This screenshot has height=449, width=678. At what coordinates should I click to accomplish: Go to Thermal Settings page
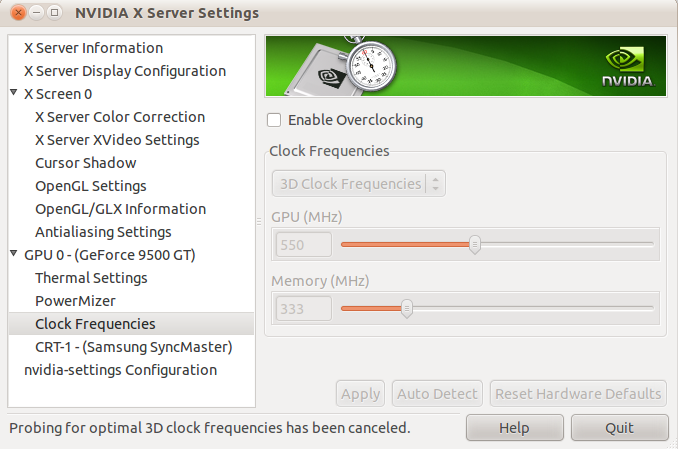tap(91, 278)
